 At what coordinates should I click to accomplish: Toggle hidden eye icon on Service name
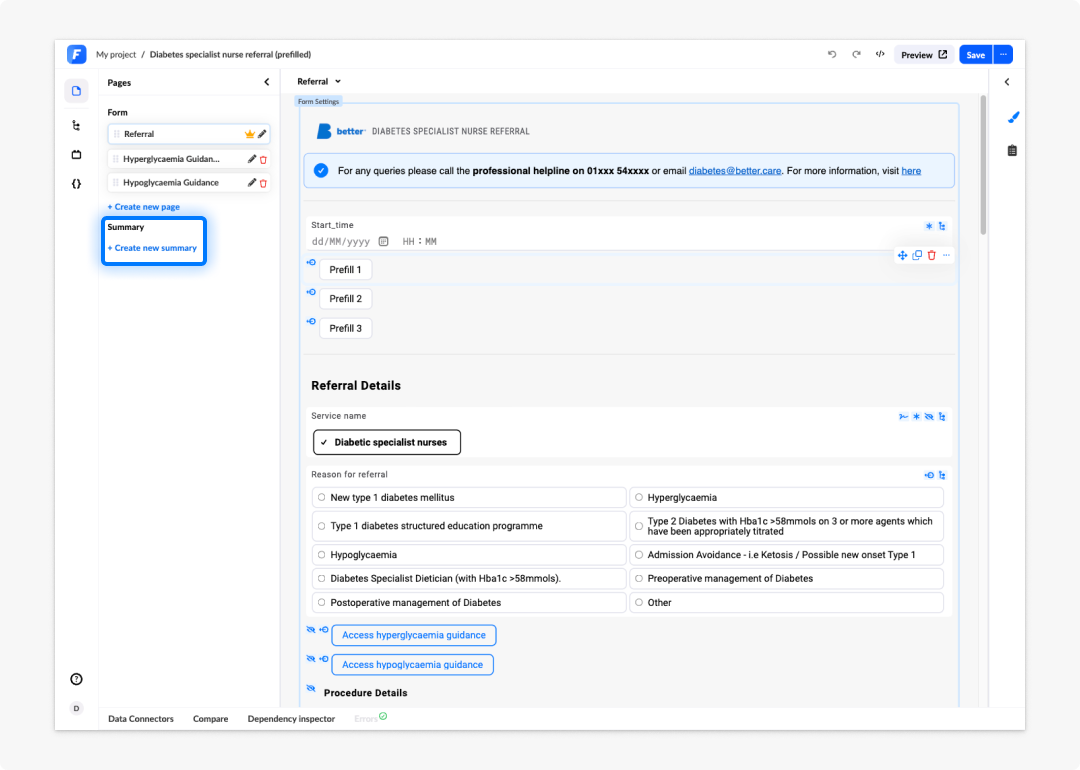coord(929,417)
